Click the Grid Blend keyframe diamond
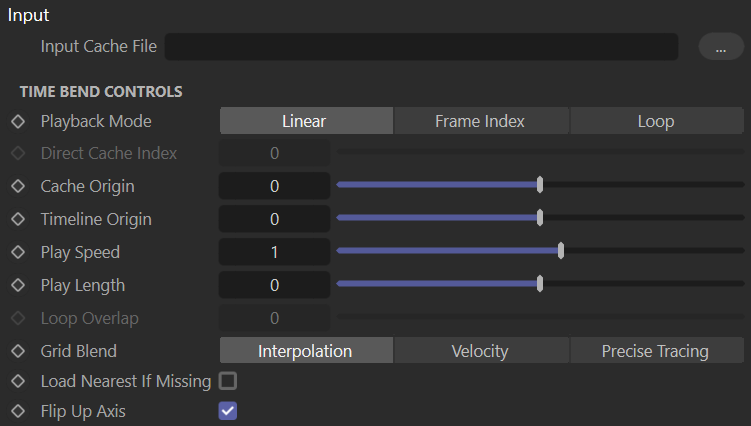The width and height of the screenshot is (751, 426). pyautogui.click(x=18, y=351)
